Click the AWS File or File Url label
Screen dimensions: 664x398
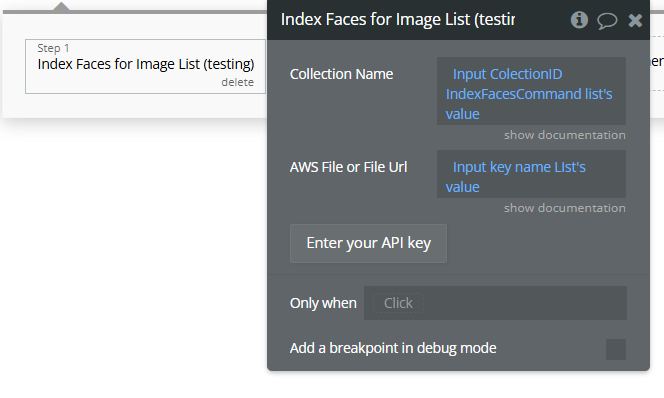click(349, 167)
